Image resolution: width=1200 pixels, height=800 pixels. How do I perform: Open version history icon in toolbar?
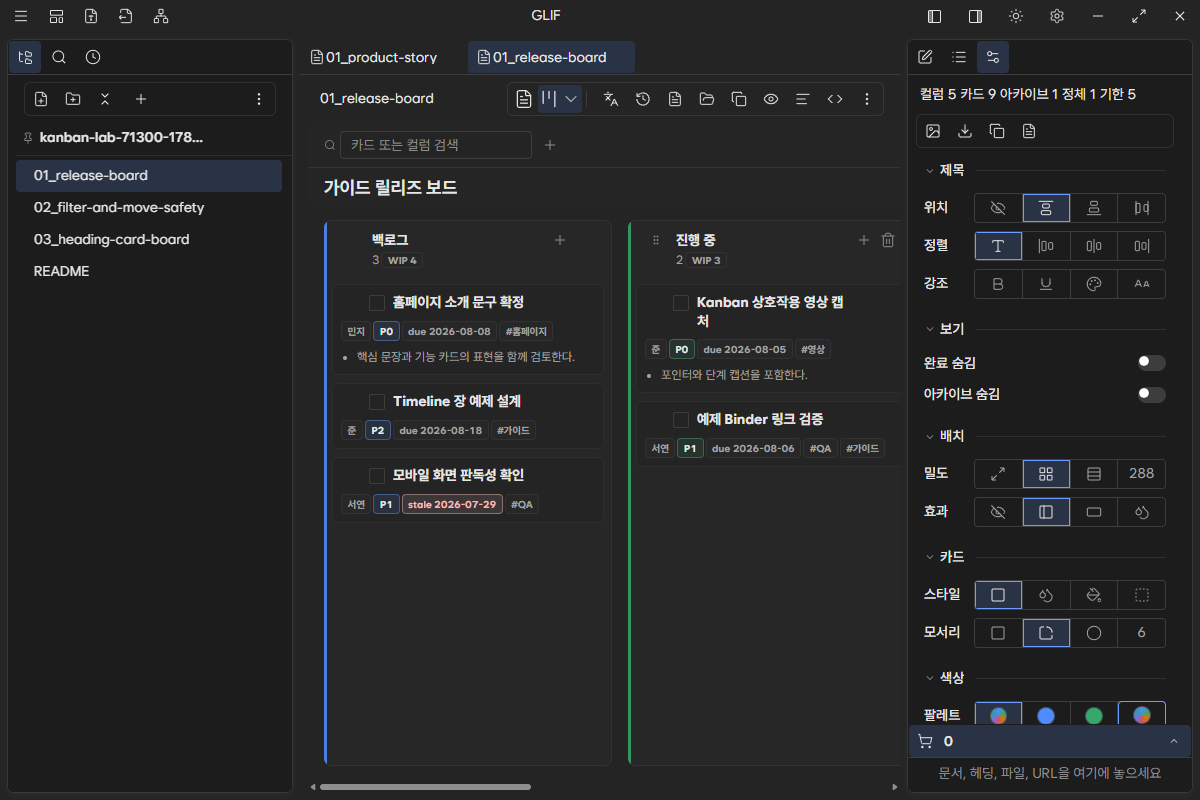[643, 99]
